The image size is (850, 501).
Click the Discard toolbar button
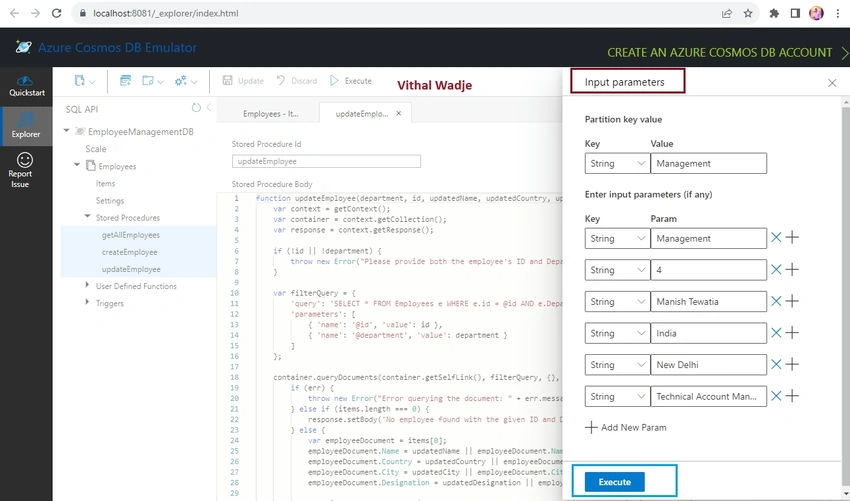coord(297,81)
